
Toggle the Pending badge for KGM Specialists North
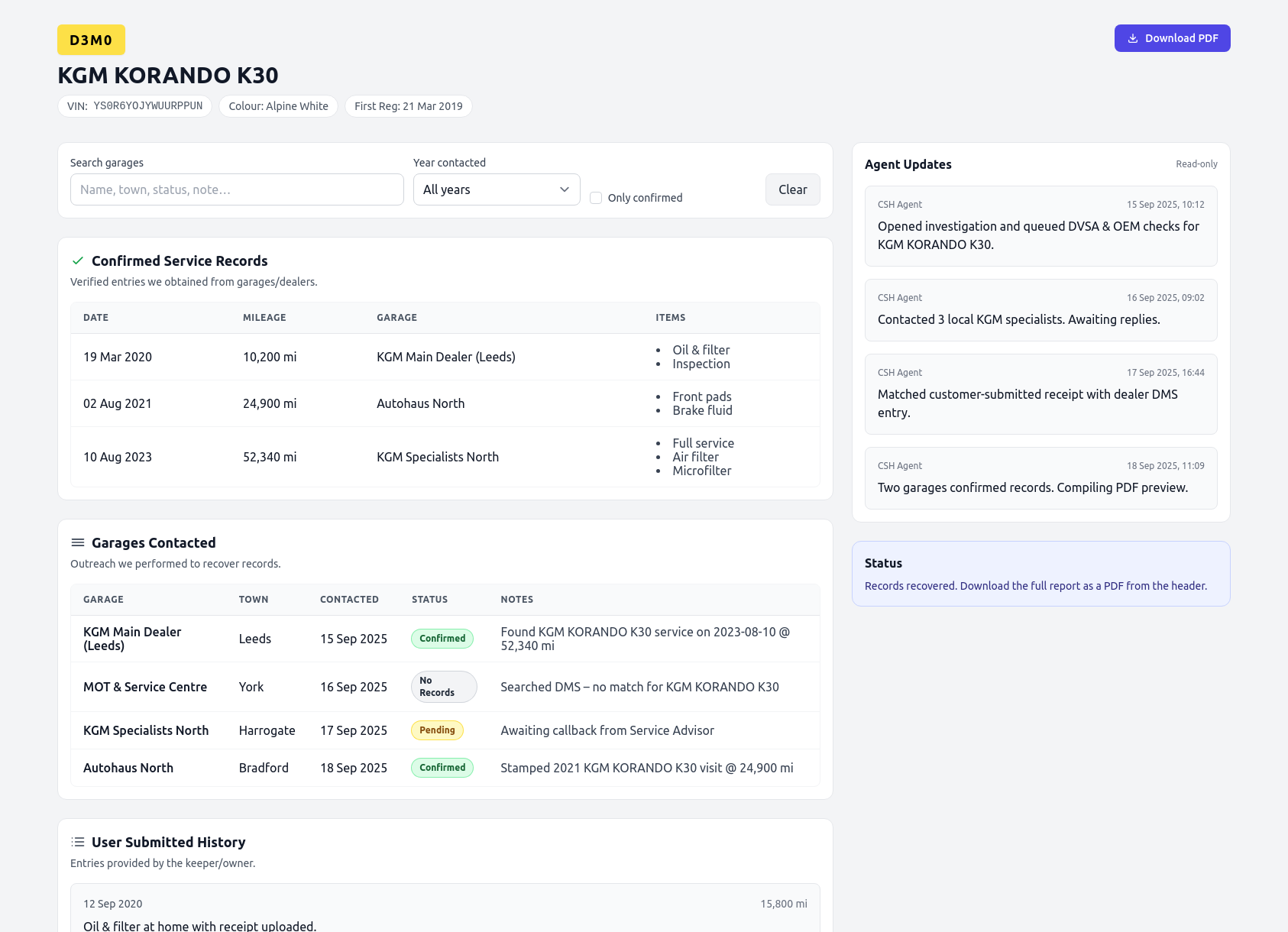(436, 730)
